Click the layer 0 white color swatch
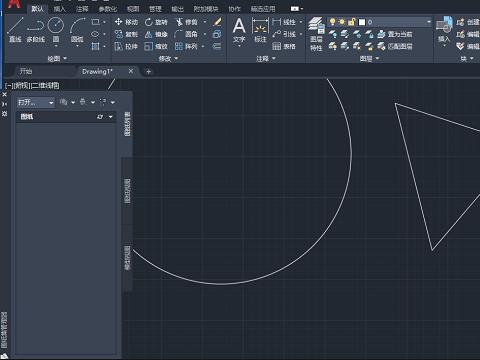This screenshot has width=480, height=360. [x=362, y=22]
